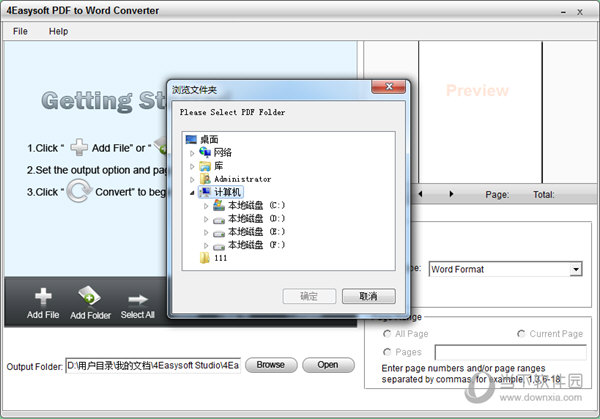Screen dimensions: 600x419
Task: Click the Network (网络) icon in tree
Action: pos(205,152)
